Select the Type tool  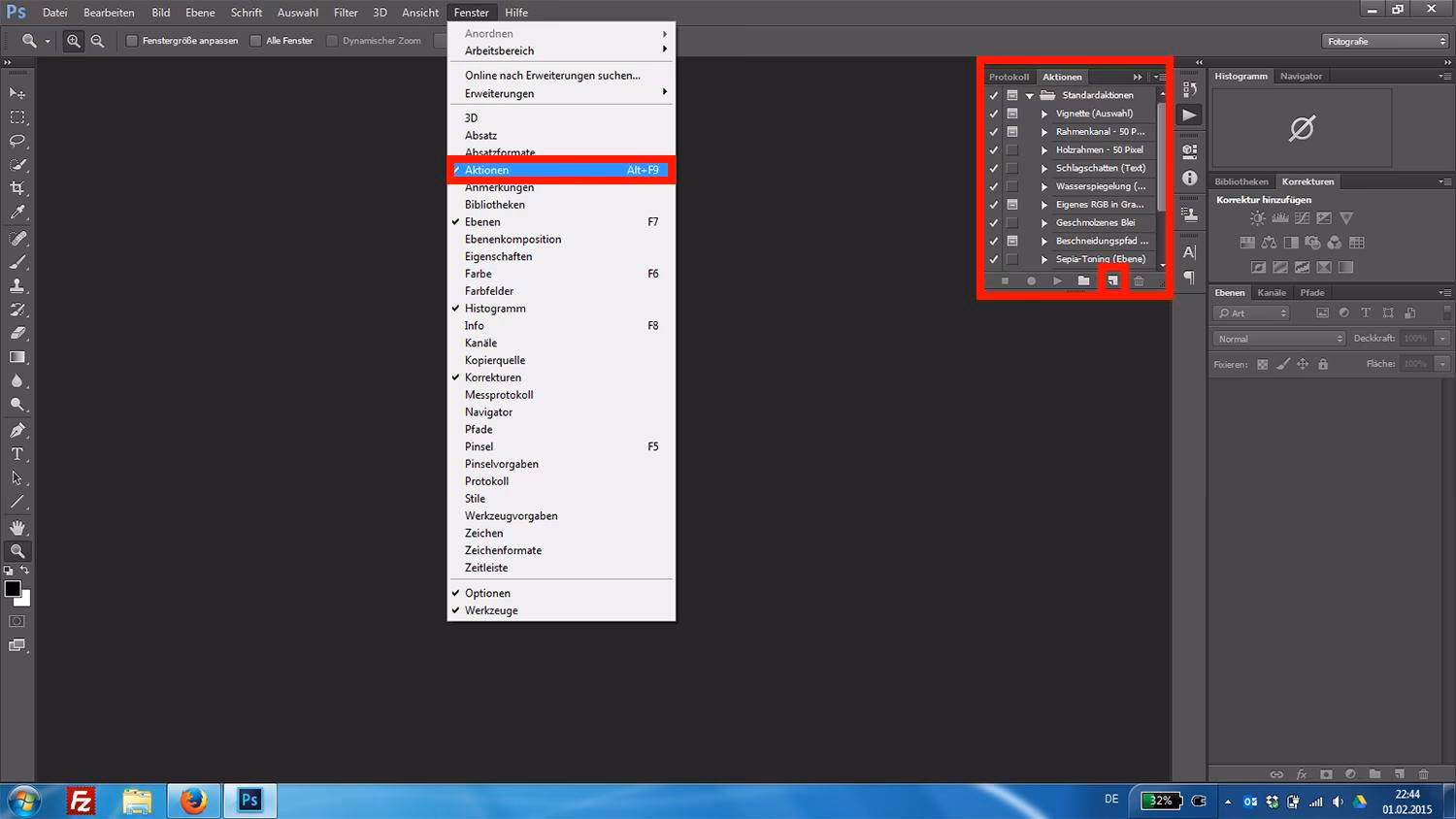tap(17, 453)
